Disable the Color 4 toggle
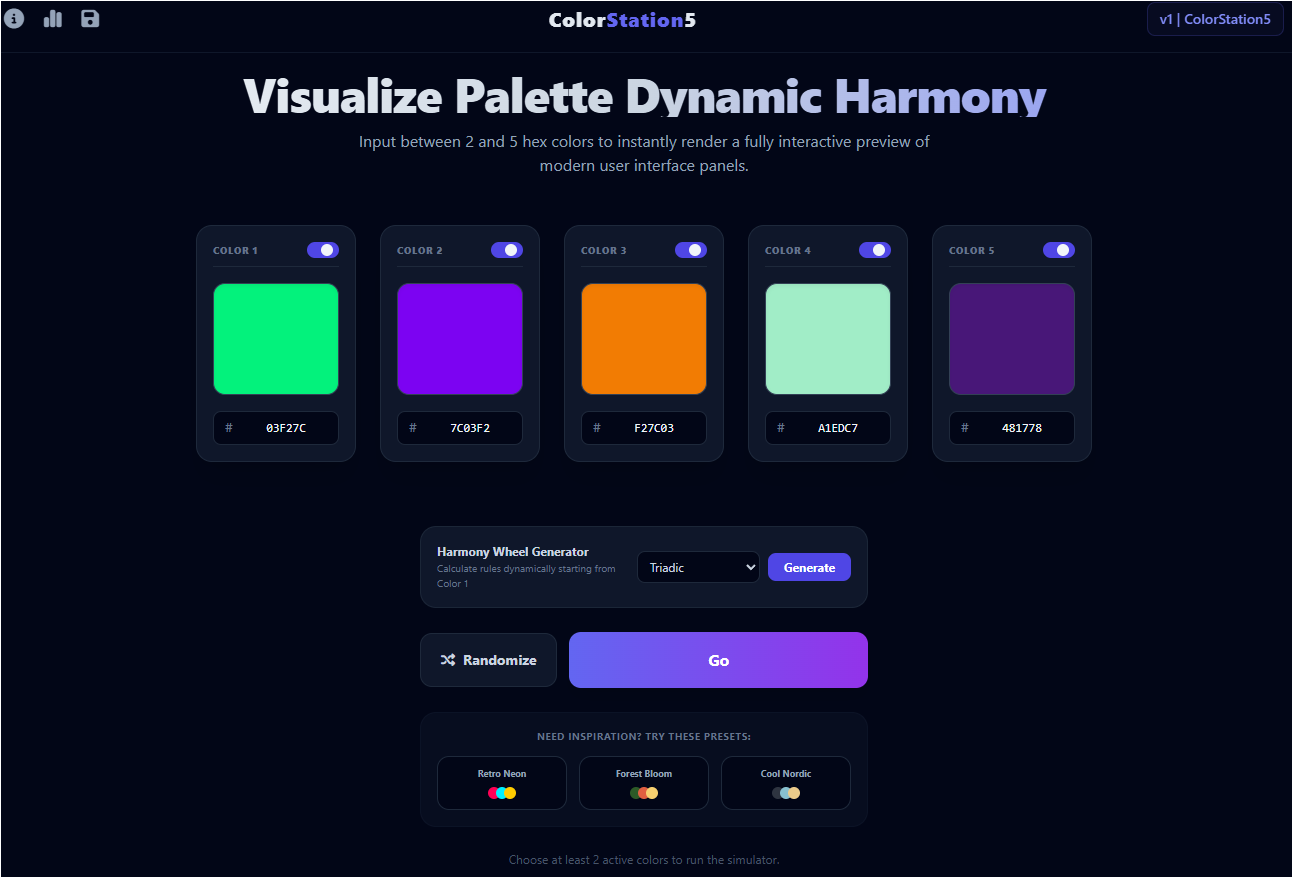The image size is (1293, 878). coord(875,250)
